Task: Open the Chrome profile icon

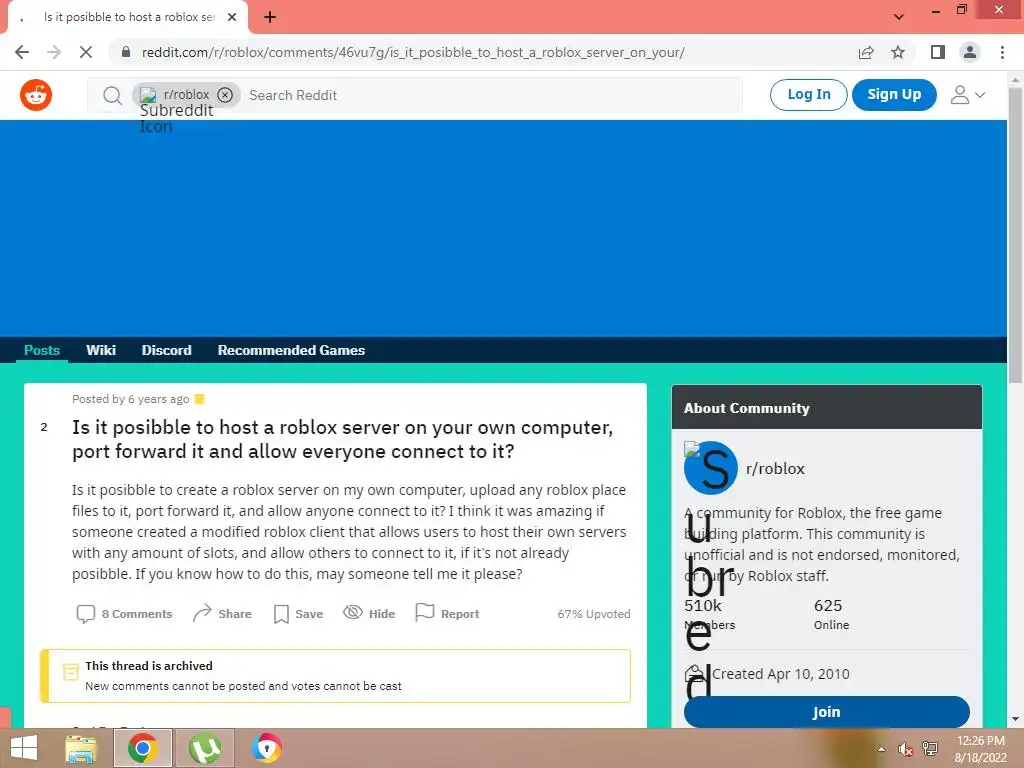Action: coord(970,52)
